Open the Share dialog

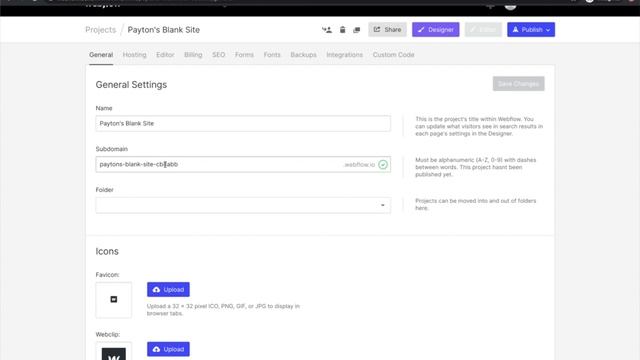coord(387,29)
